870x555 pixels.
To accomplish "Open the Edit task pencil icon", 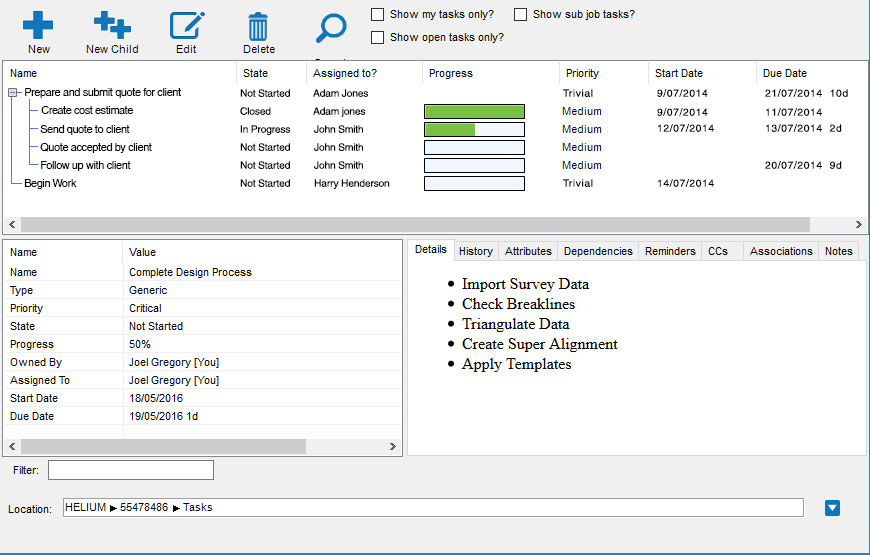I will pos(186,27).
